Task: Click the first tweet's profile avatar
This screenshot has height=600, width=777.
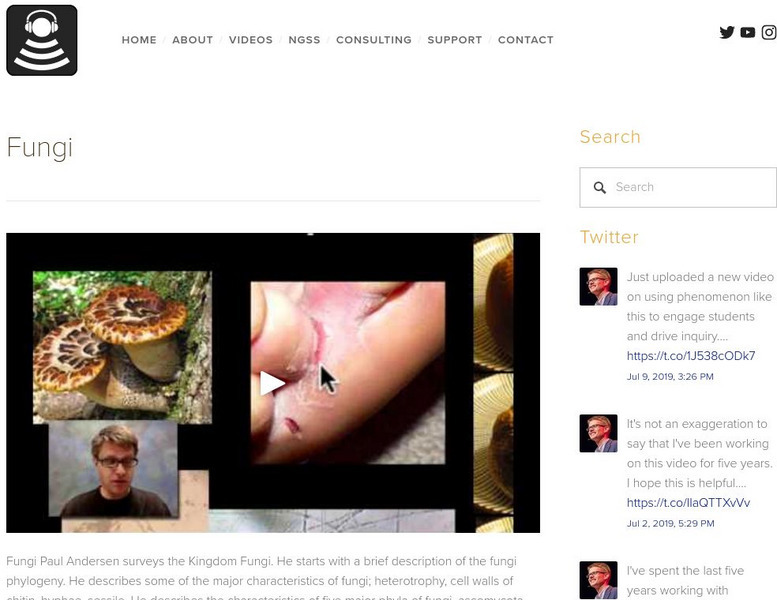Action: (599, 286)
